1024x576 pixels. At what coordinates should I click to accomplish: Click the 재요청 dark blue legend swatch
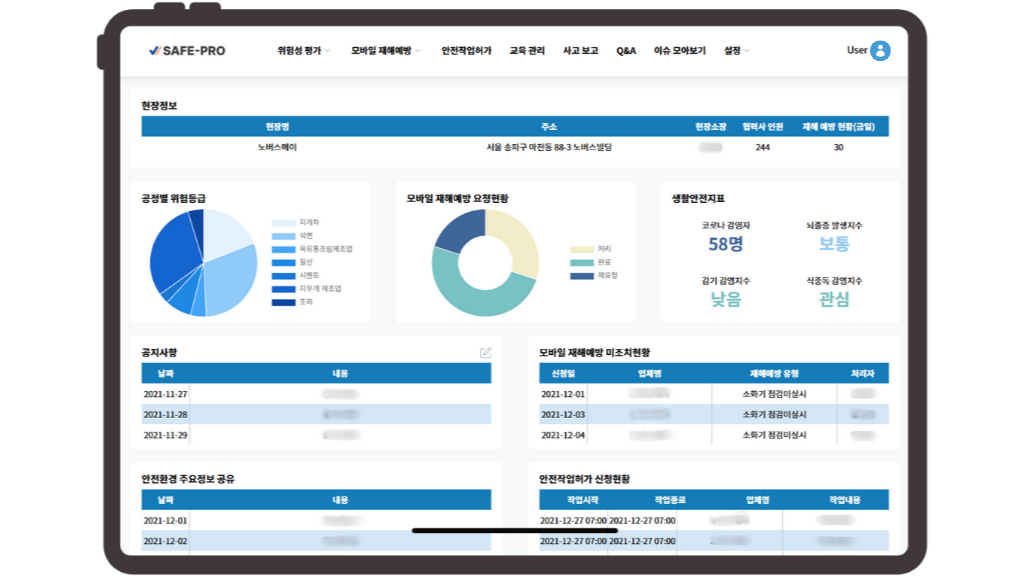pyautogui.click(x=582, y=275)
